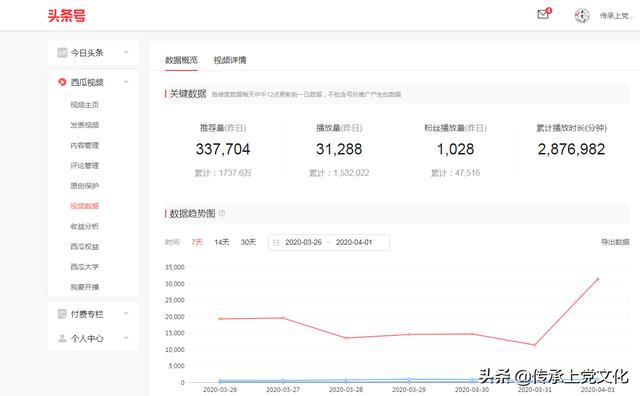Click red line peak point for 2020-04-01
Image resolution: width=640 pixels, height=396 pixels.
(x=598, y=279)
